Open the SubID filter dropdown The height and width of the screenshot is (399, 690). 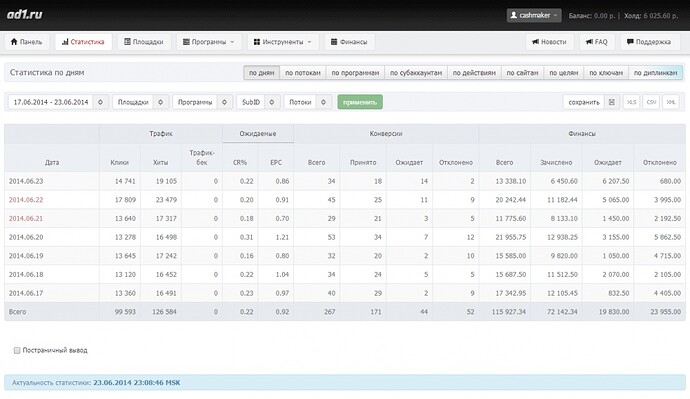258,102
